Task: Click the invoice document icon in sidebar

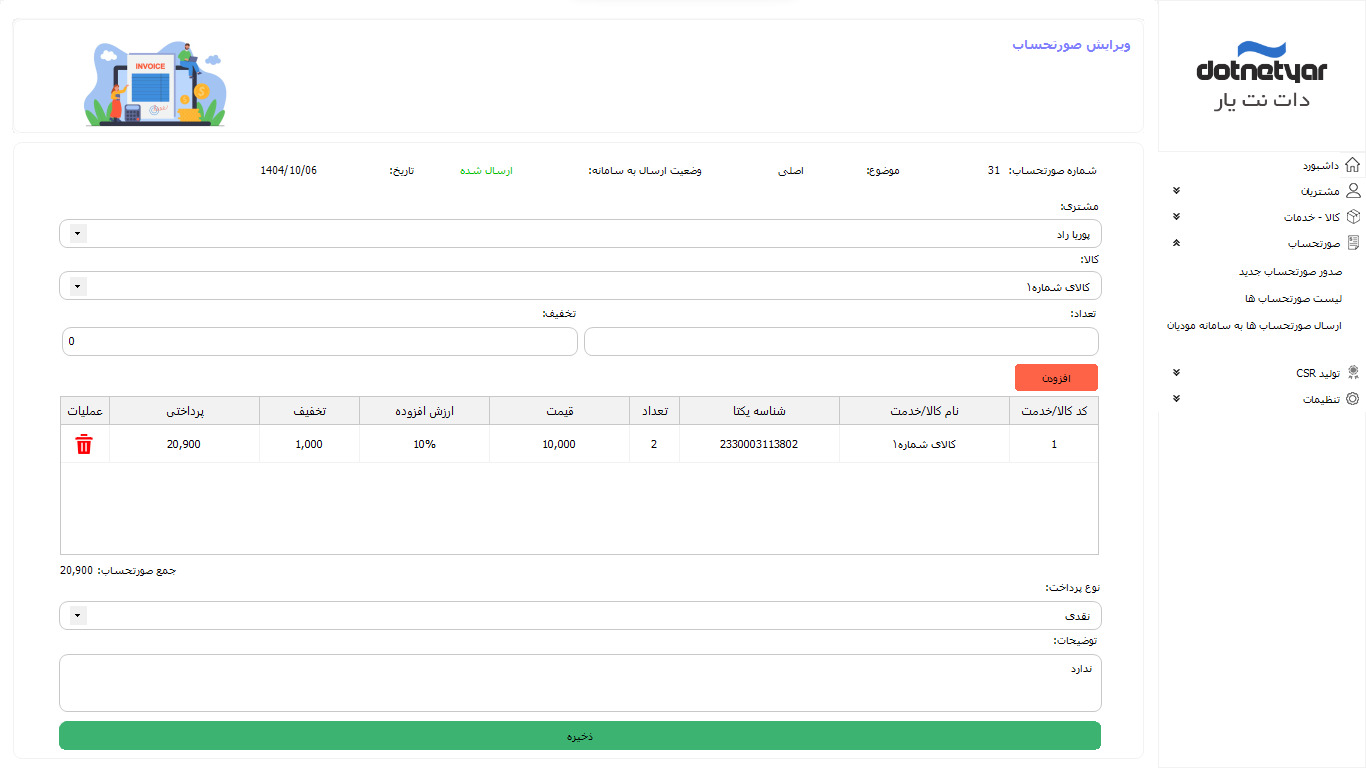Action: 1353,243
